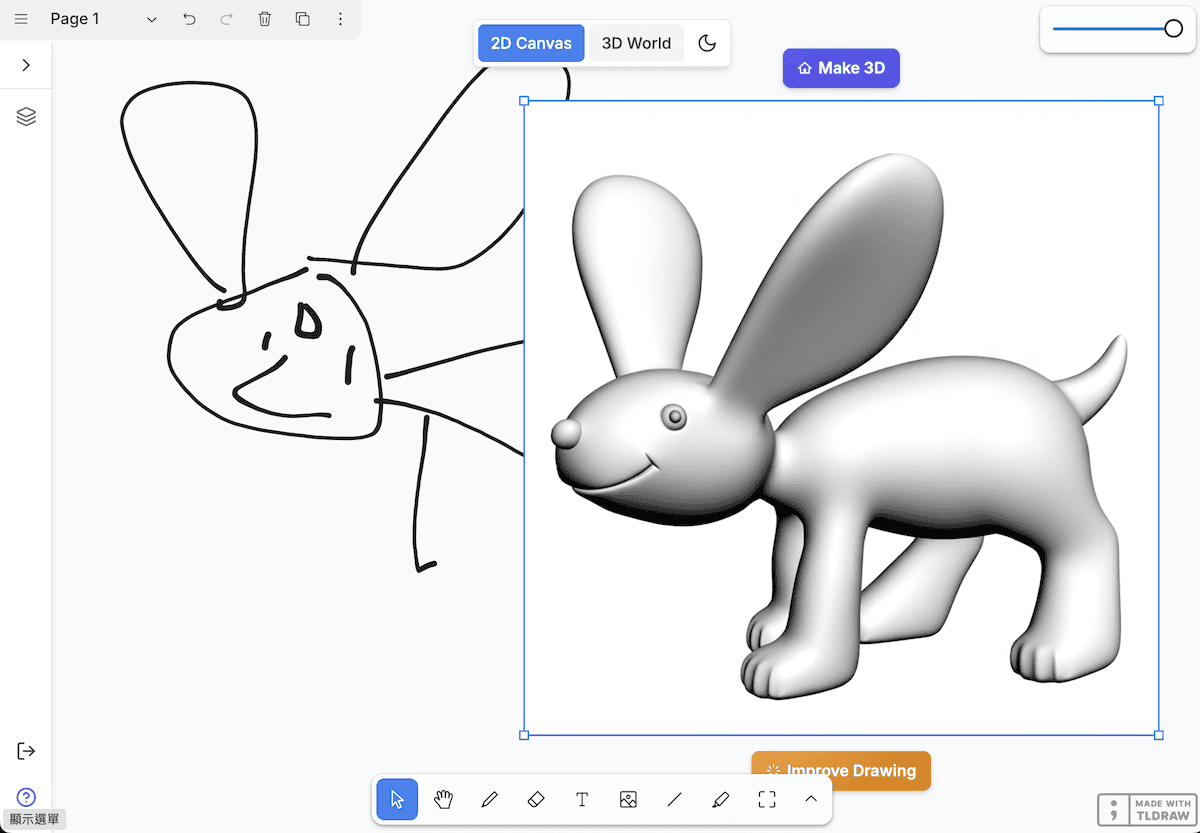The height and width of the screenshot is (833, 1200).
Task: Expand the left sidebar arrow
Action: click(26, 65)
